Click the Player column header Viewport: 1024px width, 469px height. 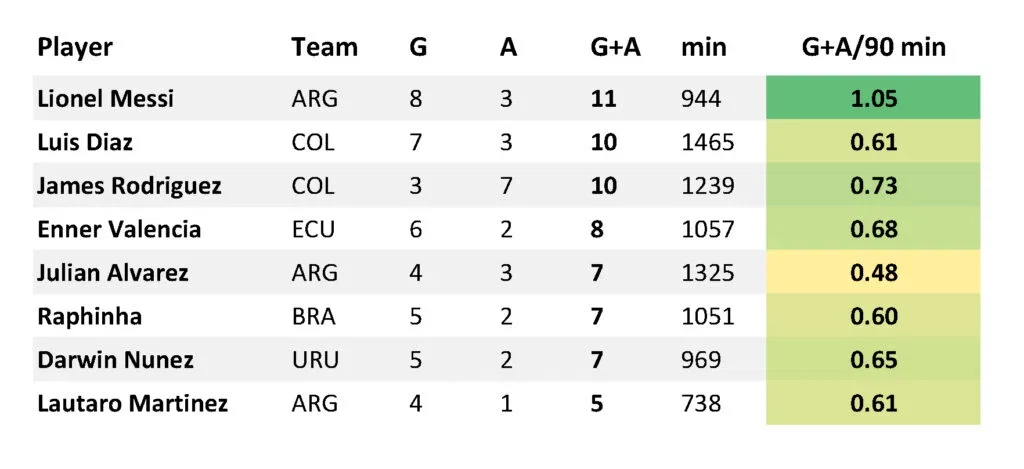tap(75, 48)
